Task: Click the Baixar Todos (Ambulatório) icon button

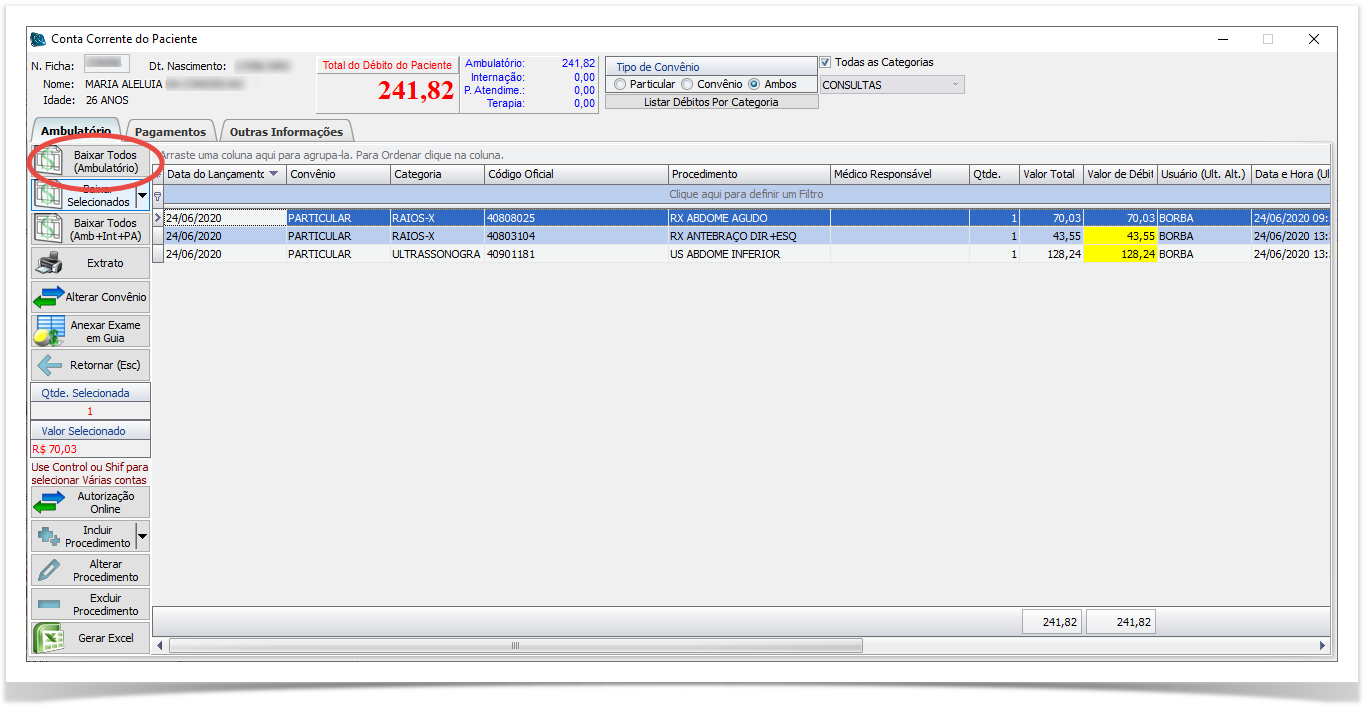Action: (x=48, y=161)
